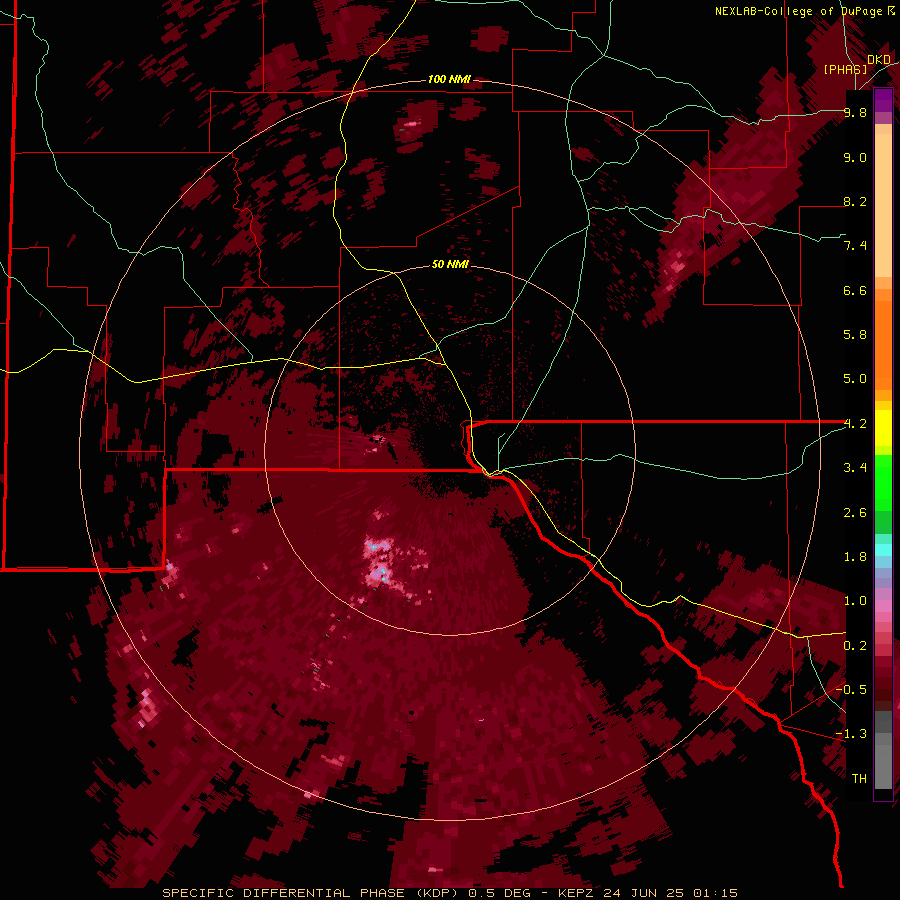Image resolution: width=900 pixels, height=900 pixels.
Task: Click the 01:15 timestamp in the caption
Action: pyautogui.click(x=715, y=893)
